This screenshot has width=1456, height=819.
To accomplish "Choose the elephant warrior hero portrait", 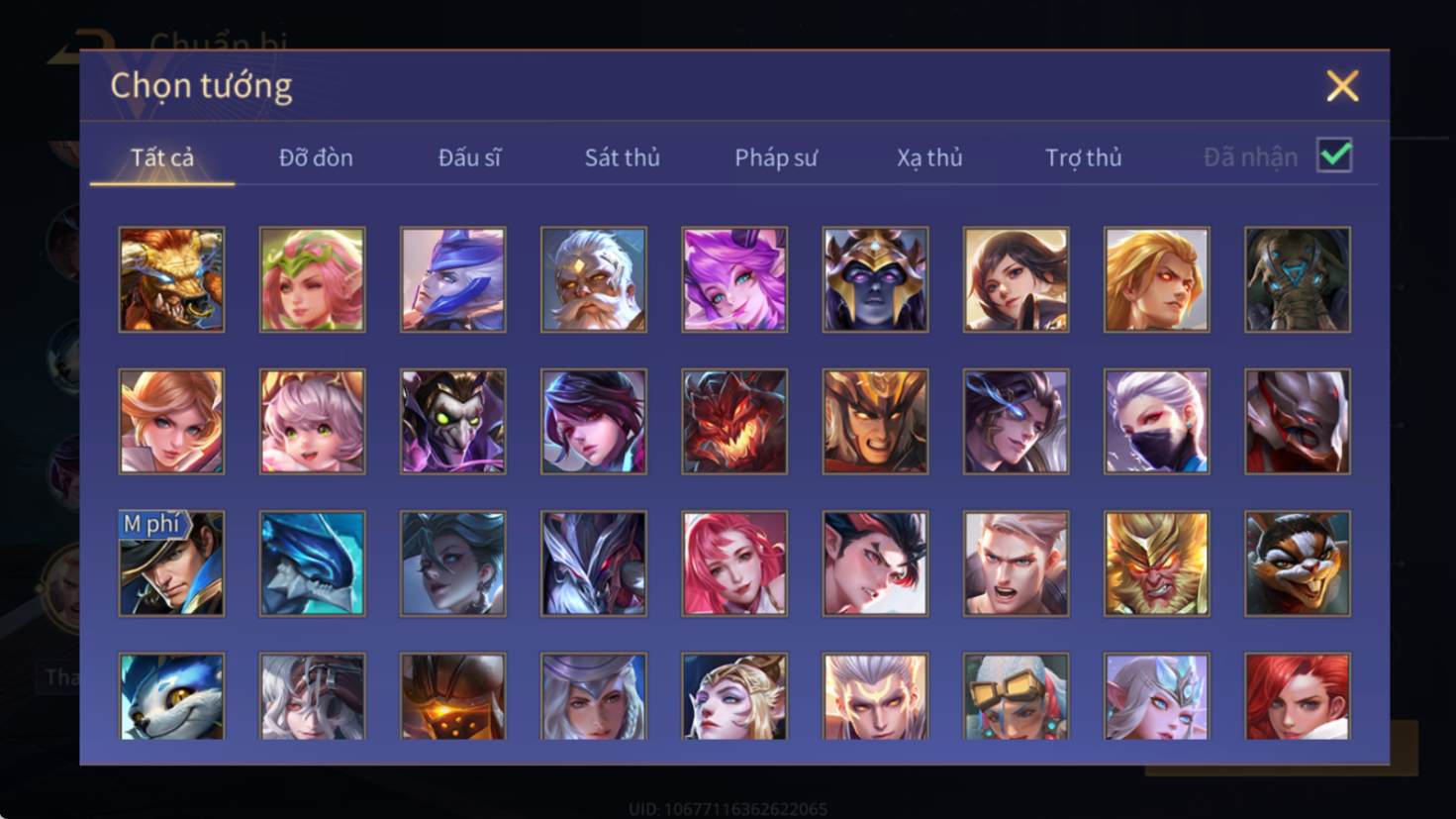I will (x=1298, y=279).
